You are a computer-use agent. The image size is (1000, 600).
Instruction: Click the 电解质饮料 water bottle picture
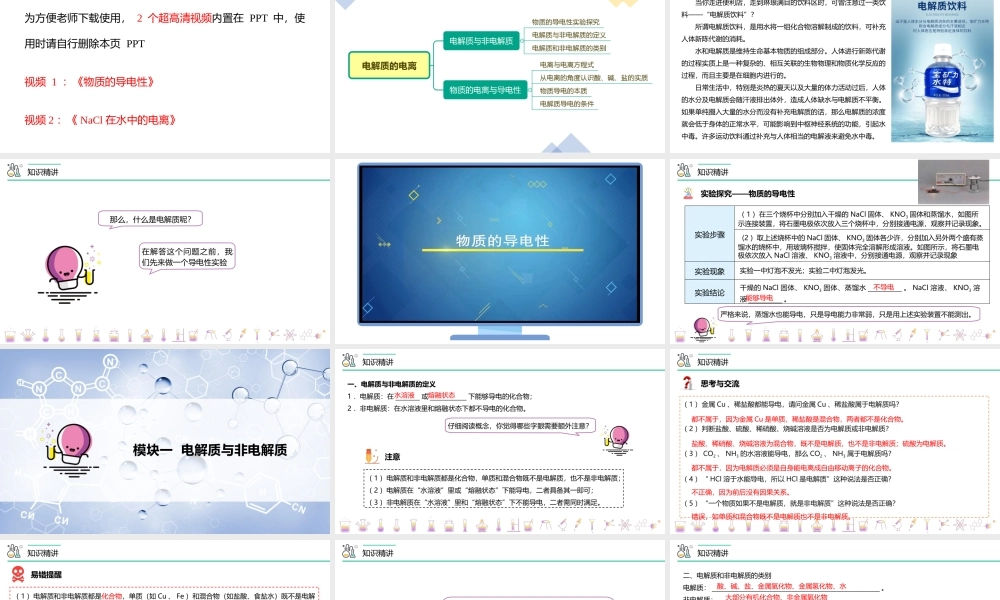point(942,71)
